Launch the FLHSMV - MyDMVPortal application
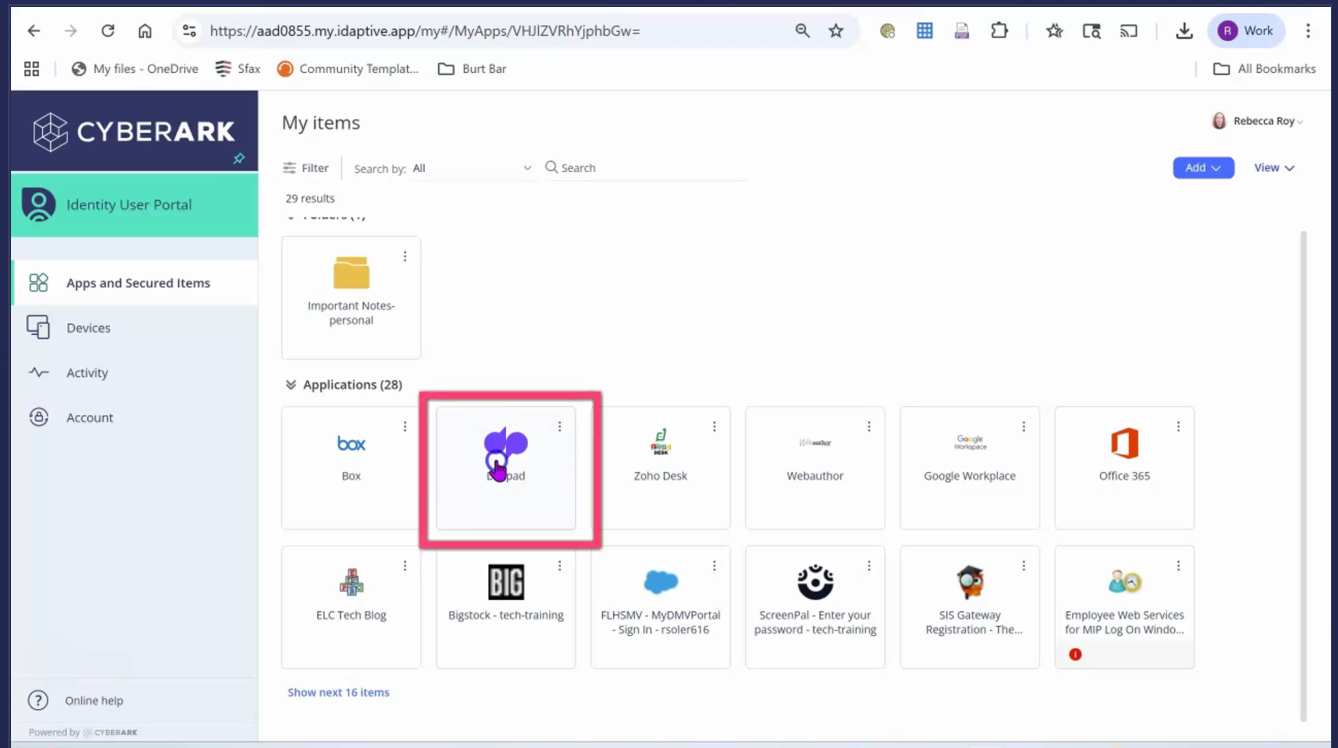The width and height of the screenshot is (1338, 748). tap(661, 607)
